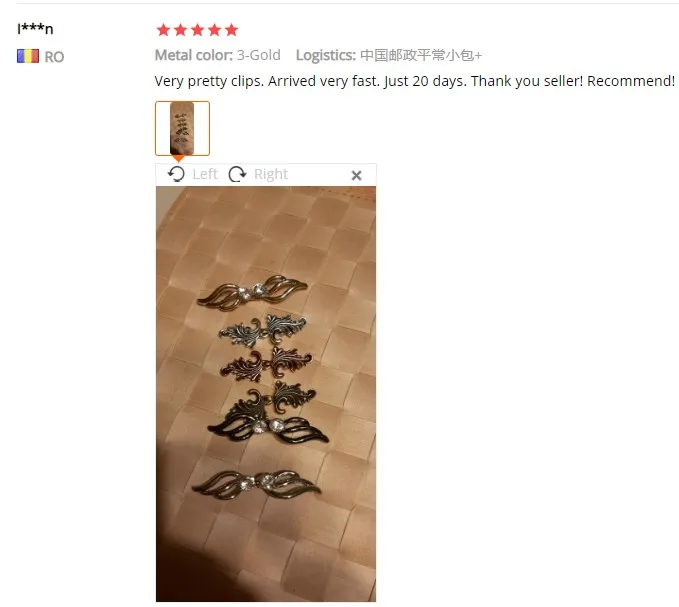Click the first red rating star
Viewport: 679px width, 607px height.
[163, 30]
